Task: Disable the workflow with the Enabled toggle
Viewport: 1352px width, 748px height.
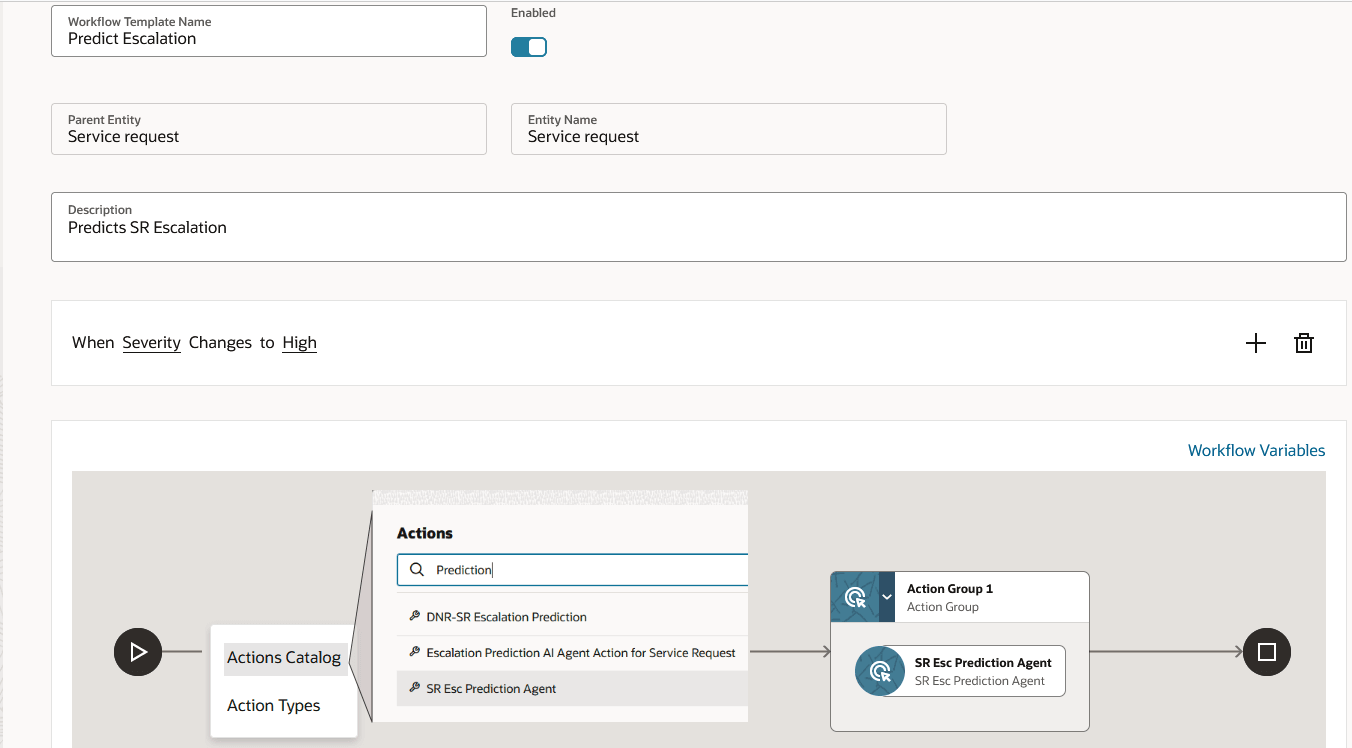Action: pyautogui.click(x=528, y=46)
